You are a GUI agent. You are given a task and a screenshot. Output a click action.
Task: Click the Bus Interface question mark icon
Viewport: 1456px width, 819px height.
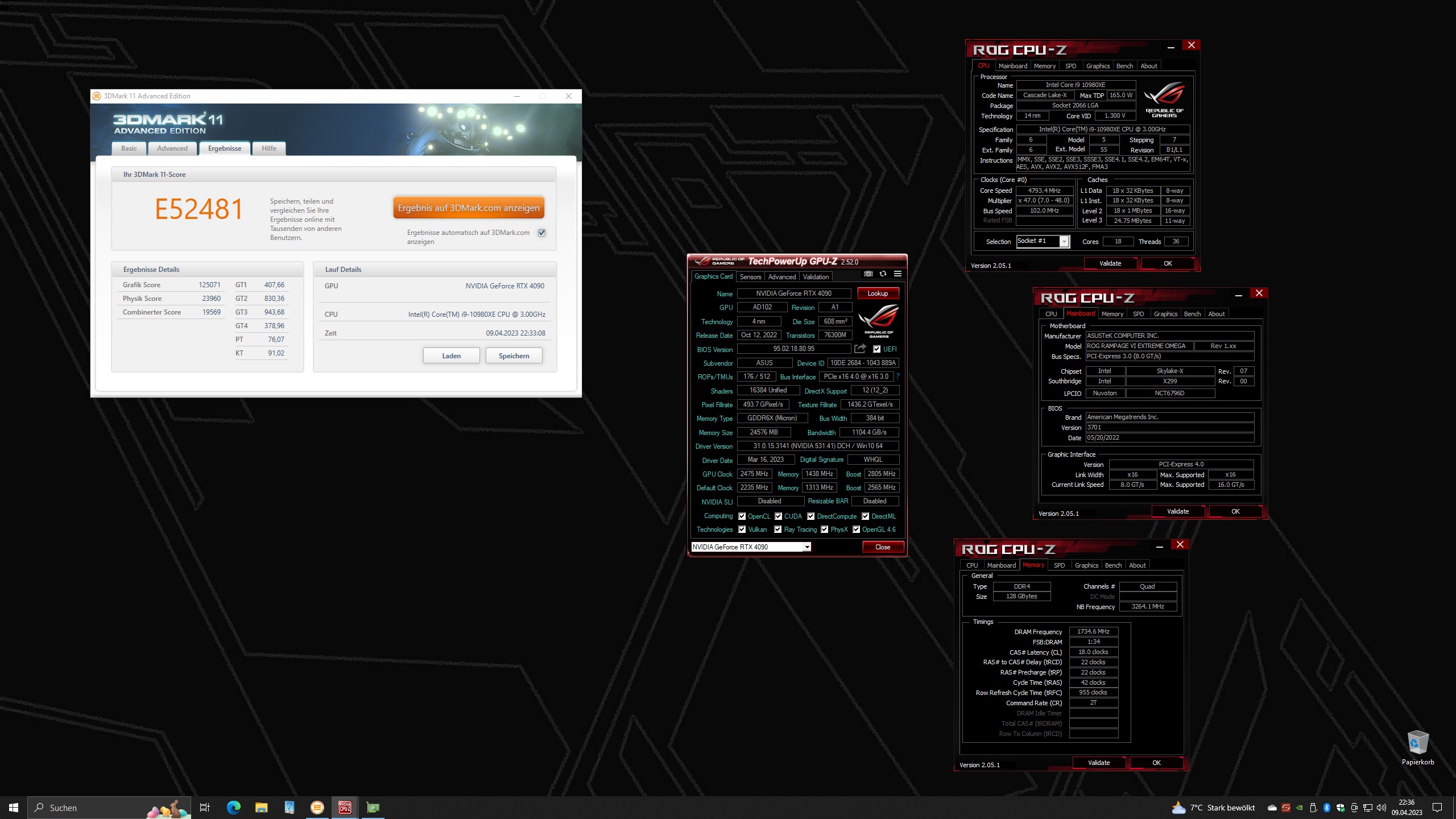point(897,377)
